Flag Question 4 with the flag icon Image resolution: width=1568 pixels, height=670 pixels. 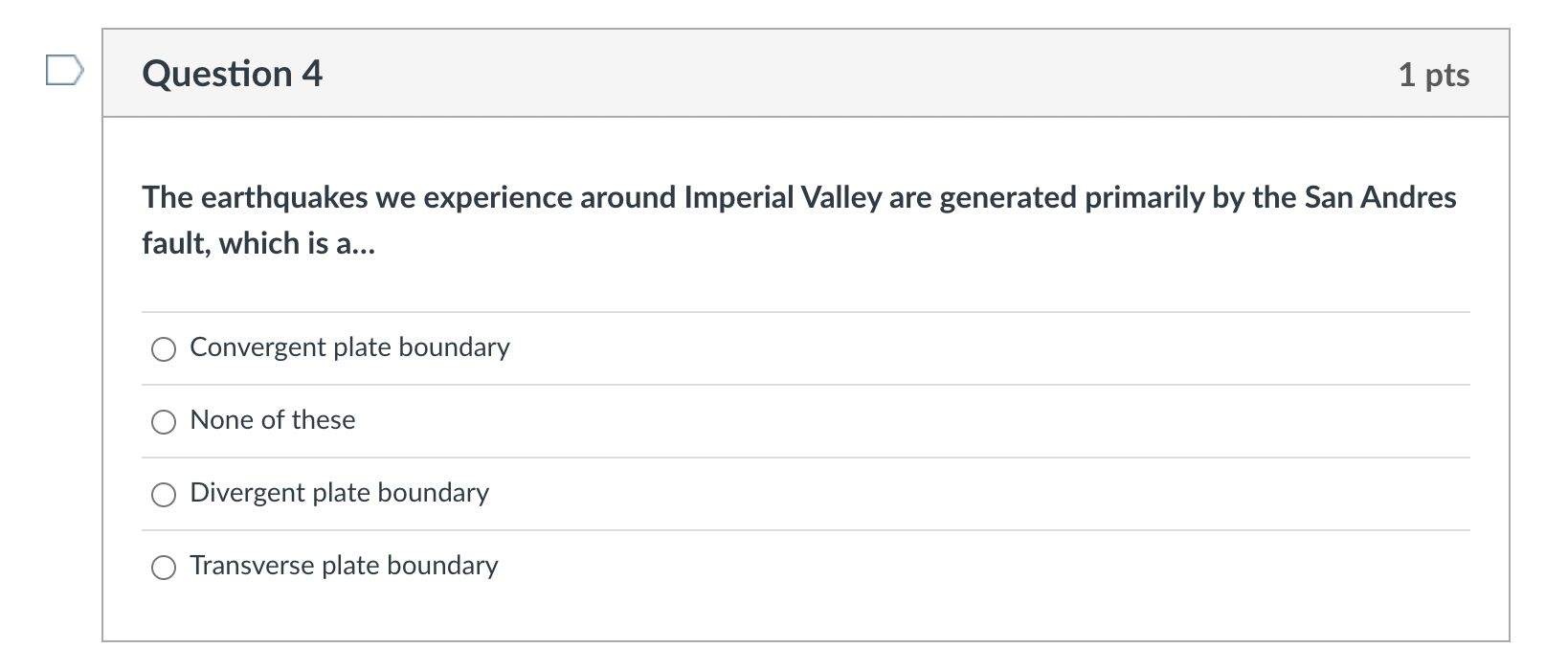(64, 70)
